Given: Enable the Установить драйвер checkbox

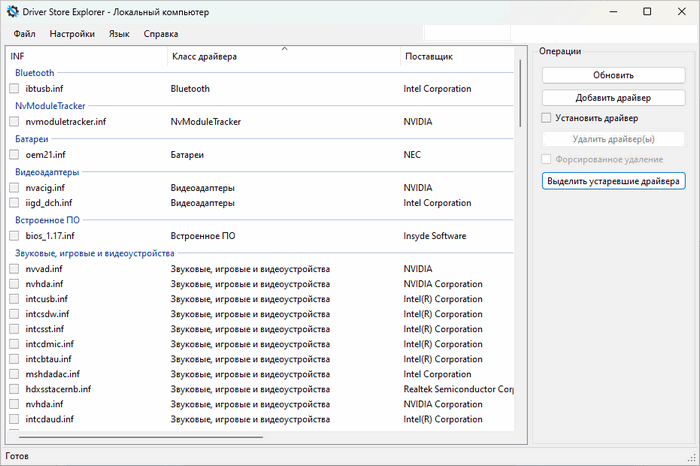Looking at the screenshot, I should point(548,118).
